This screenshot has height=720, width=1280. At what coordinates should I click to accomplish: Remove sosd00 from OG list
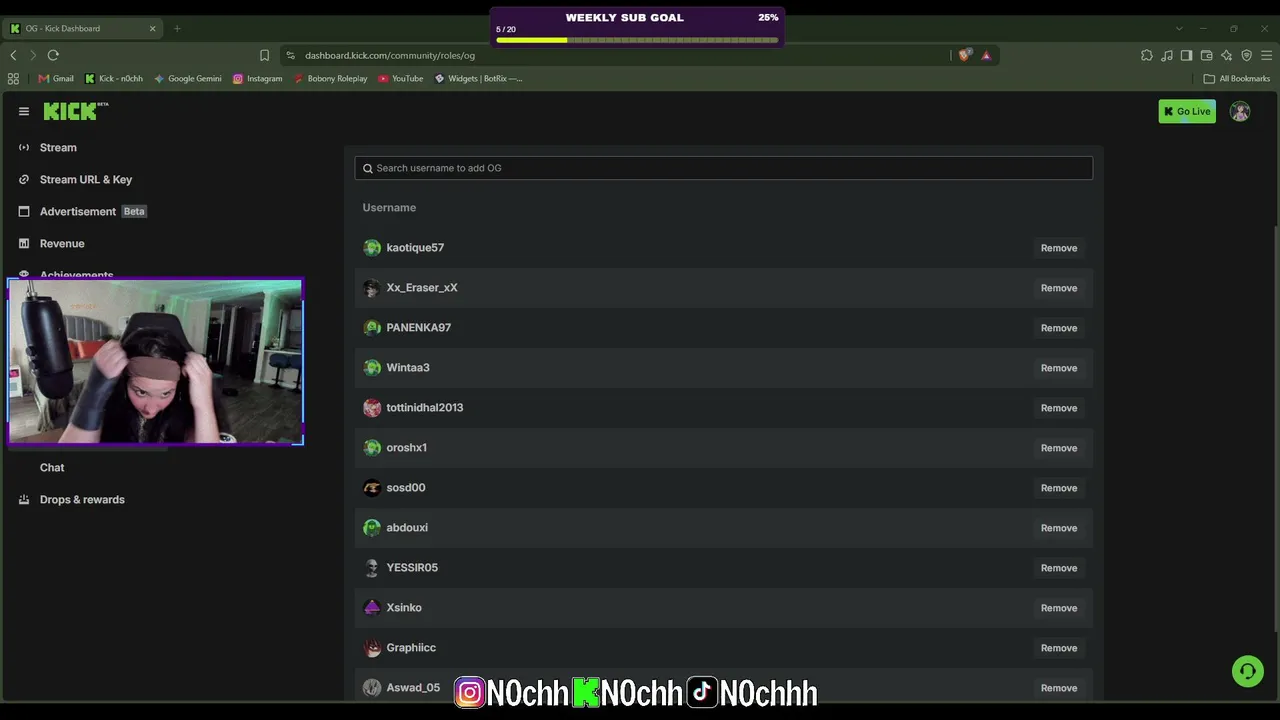(x=1059, y=488)
